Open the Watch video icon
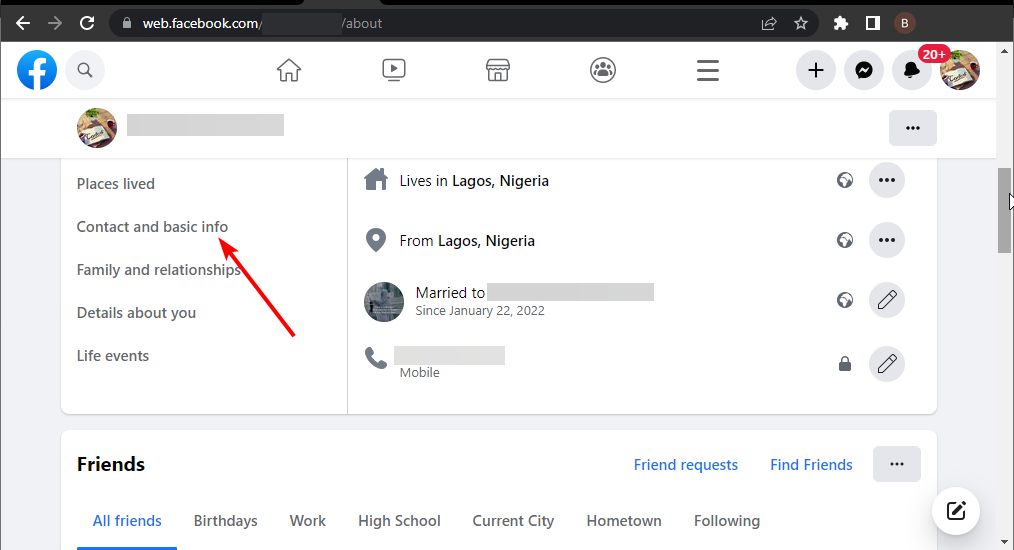This screenshot has width=1014, height=550. point(394,70)
